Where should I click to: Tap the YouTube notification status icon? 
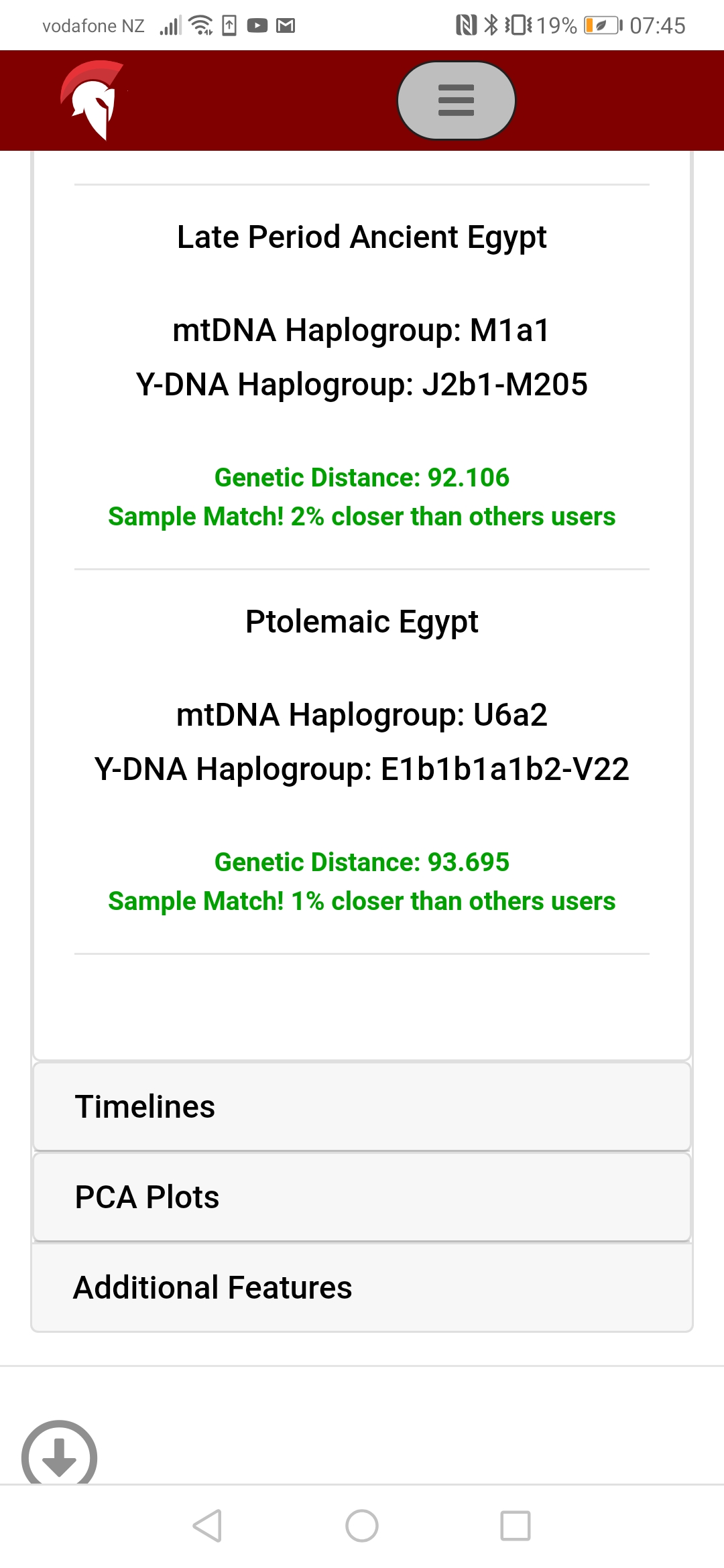pyautogui.click(x=257, y=25)
